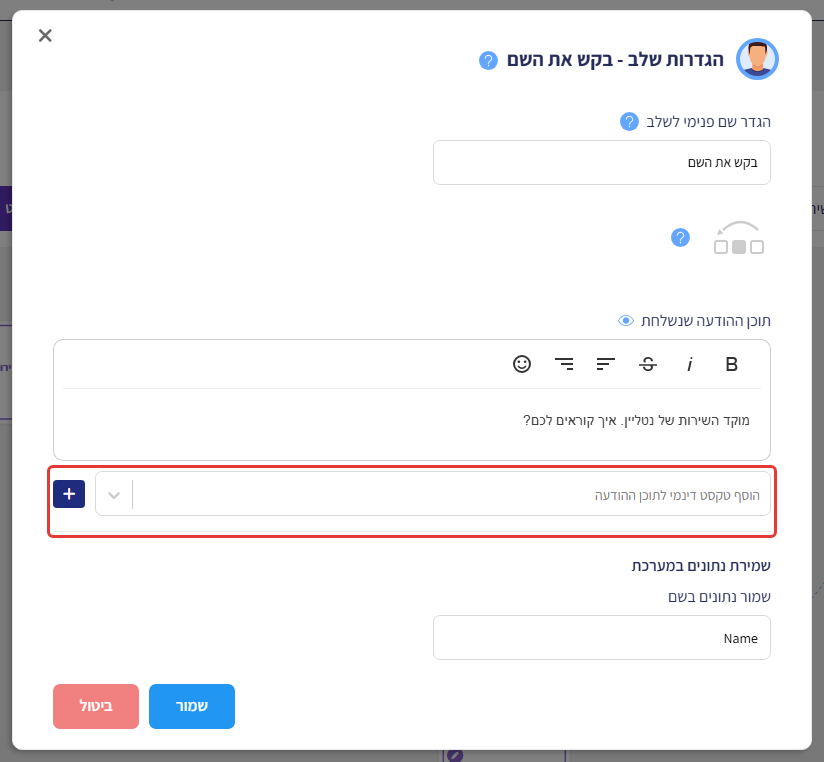
Task: Click 'שמור נתונים בשם' label
Action: pos(719,597)
